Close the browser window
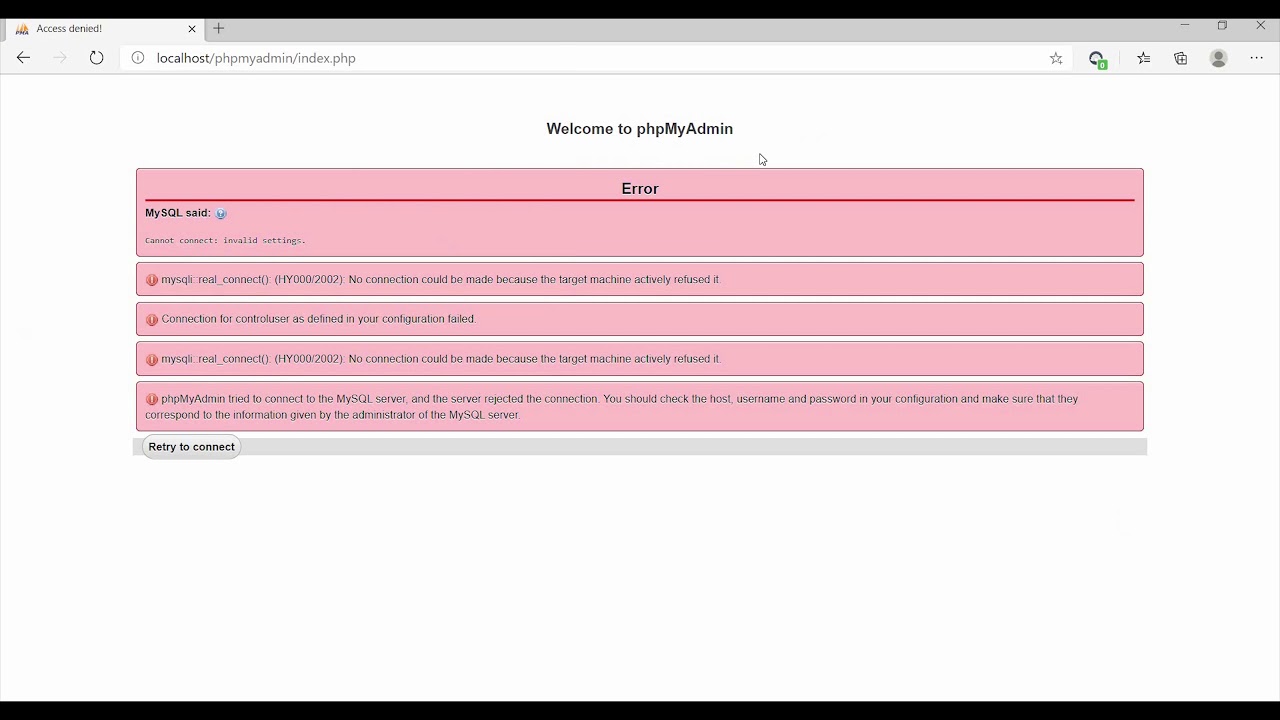1280x720 pixels. [x=1260, y=25]
